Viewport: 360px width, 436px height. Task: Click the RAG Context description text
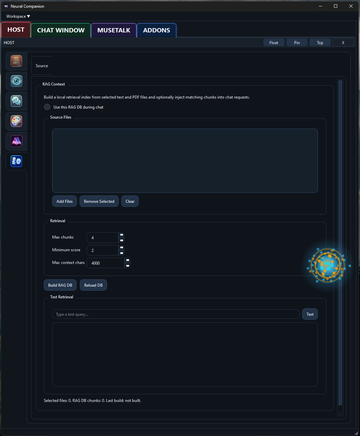click(x=147, y=97)
